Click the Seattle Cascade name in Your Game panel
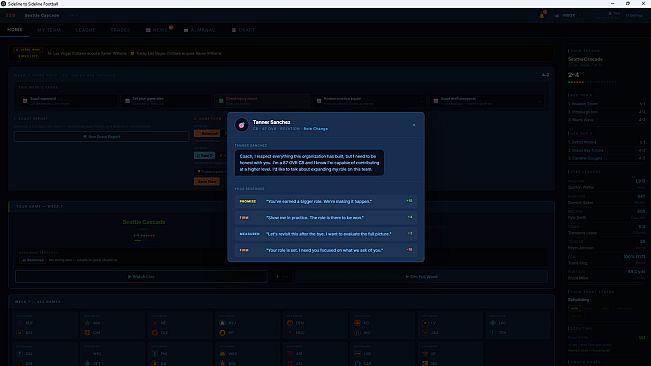Viewport: 651px width, 366px height. 144,222
